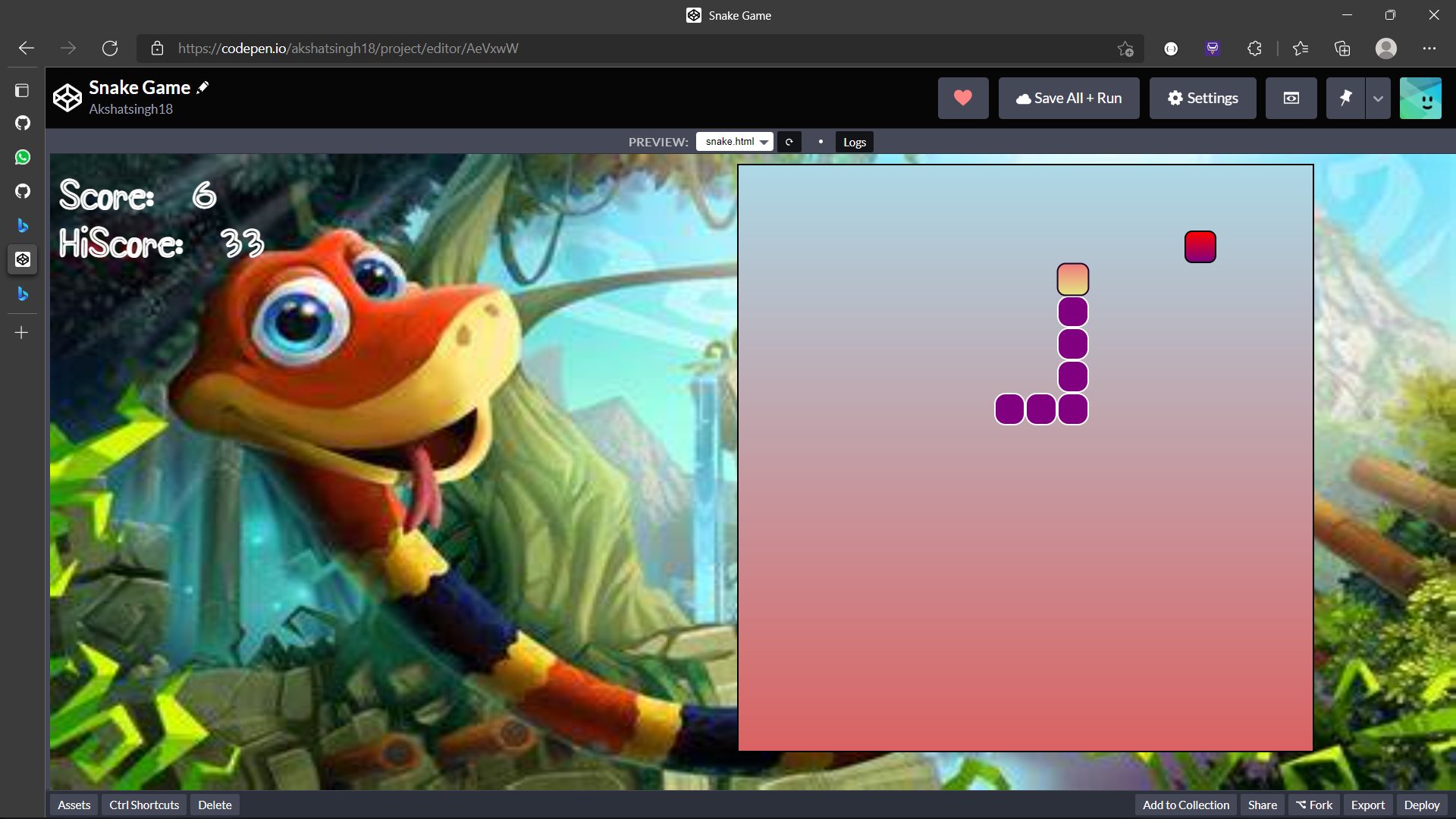Click the red food square

point(1200,247)
